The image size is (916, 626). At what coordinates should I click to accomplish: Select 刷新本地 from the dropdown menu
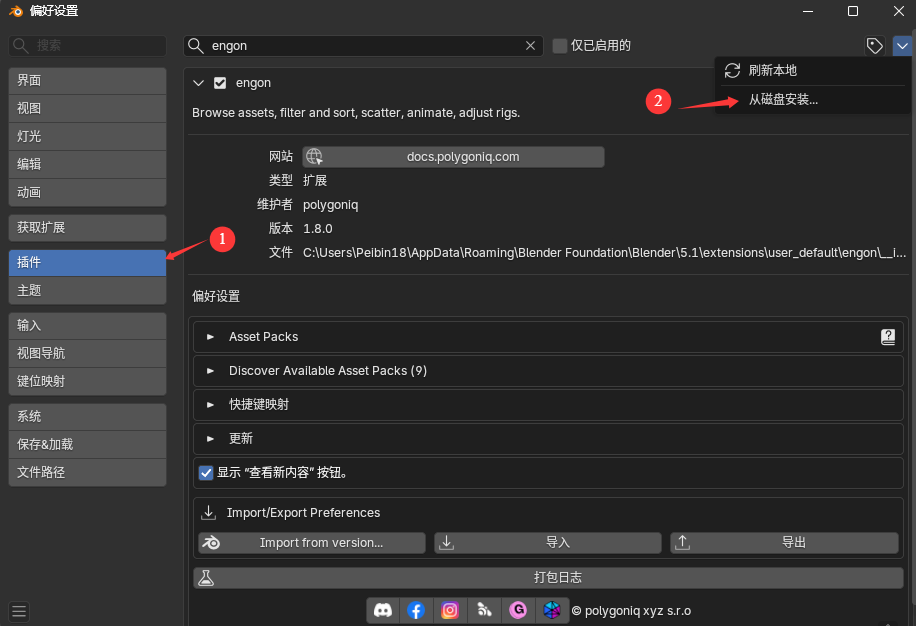813,71
